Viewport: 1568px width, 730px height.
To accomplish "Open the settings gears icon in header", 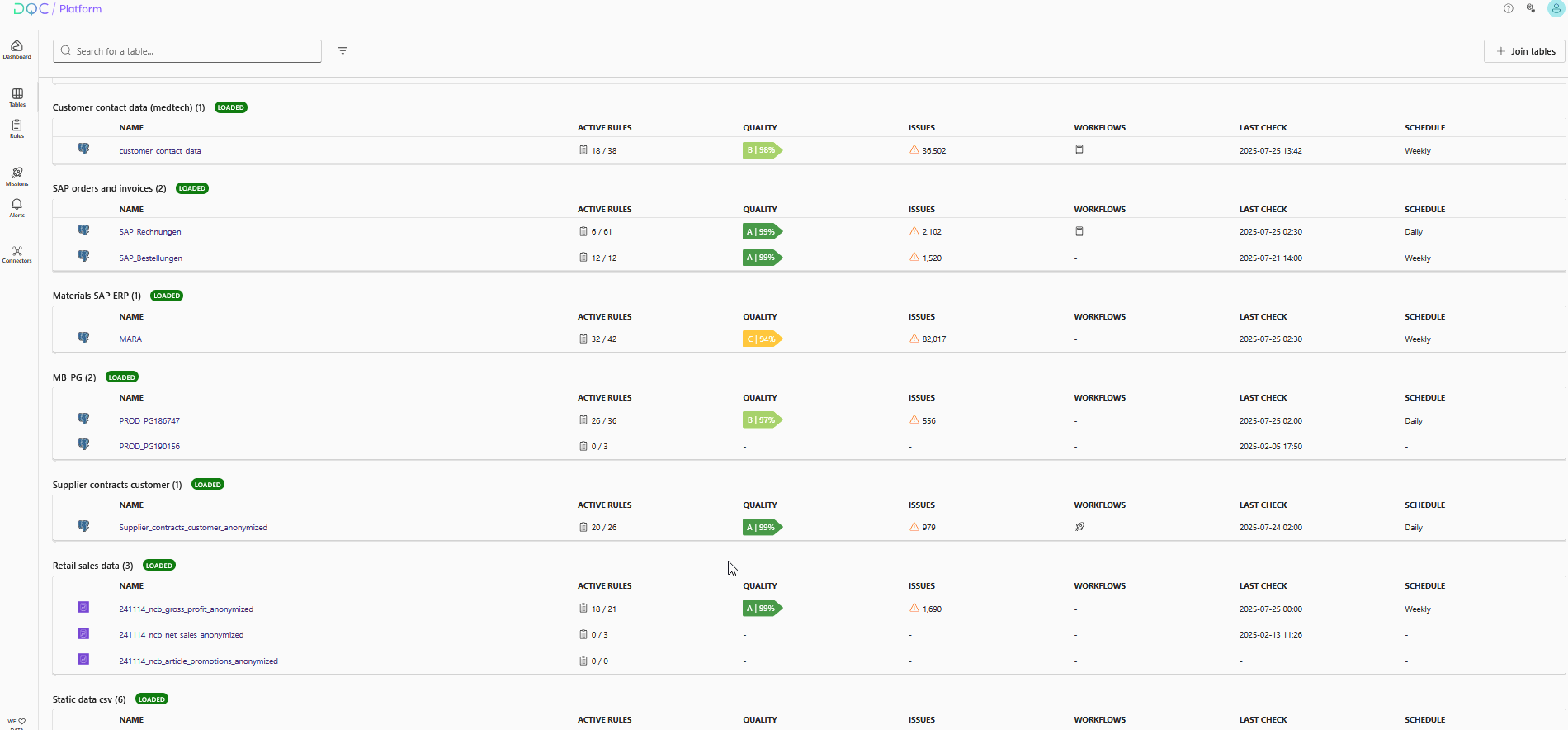I will coord(1531,8).
